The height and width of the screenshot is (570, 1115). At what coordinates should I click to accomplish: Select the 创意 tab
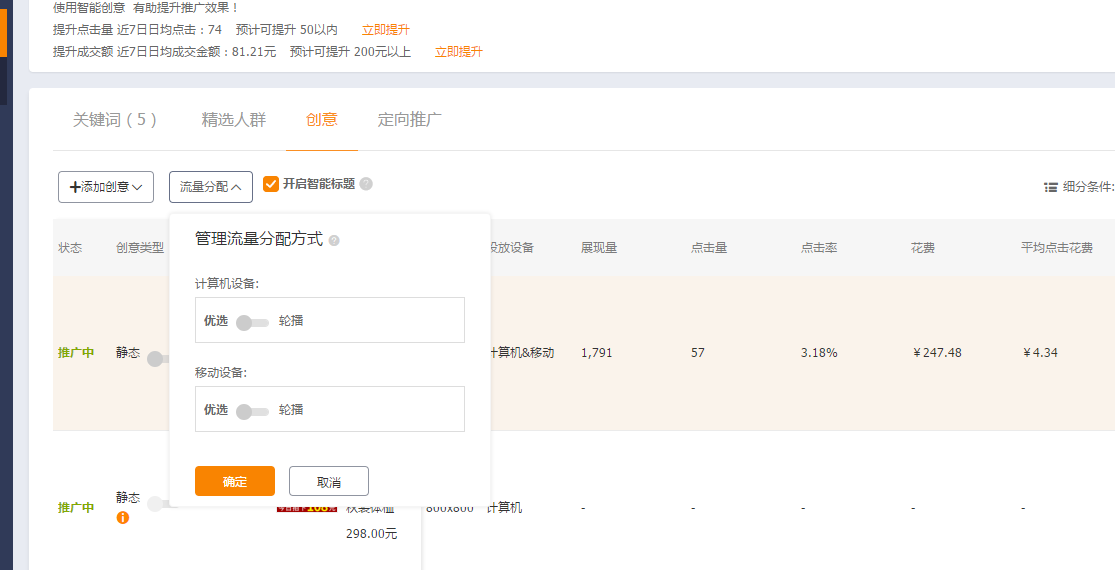322,120
